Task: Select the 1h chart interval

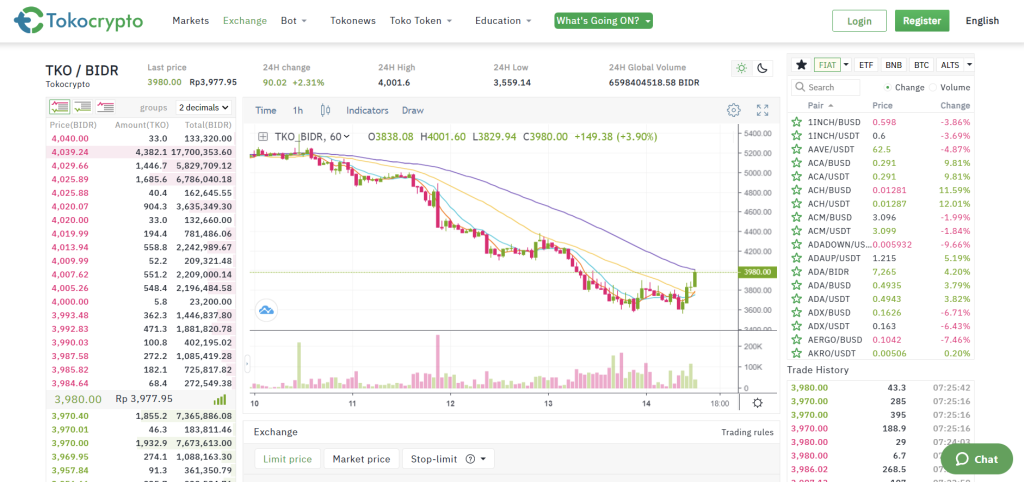Action: pyautogui.click(x=298, y=110)
